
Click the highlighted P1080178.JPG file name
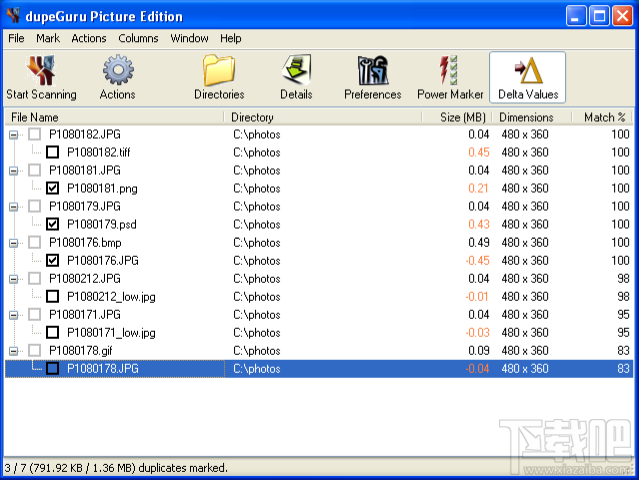[x=103, y=369]
